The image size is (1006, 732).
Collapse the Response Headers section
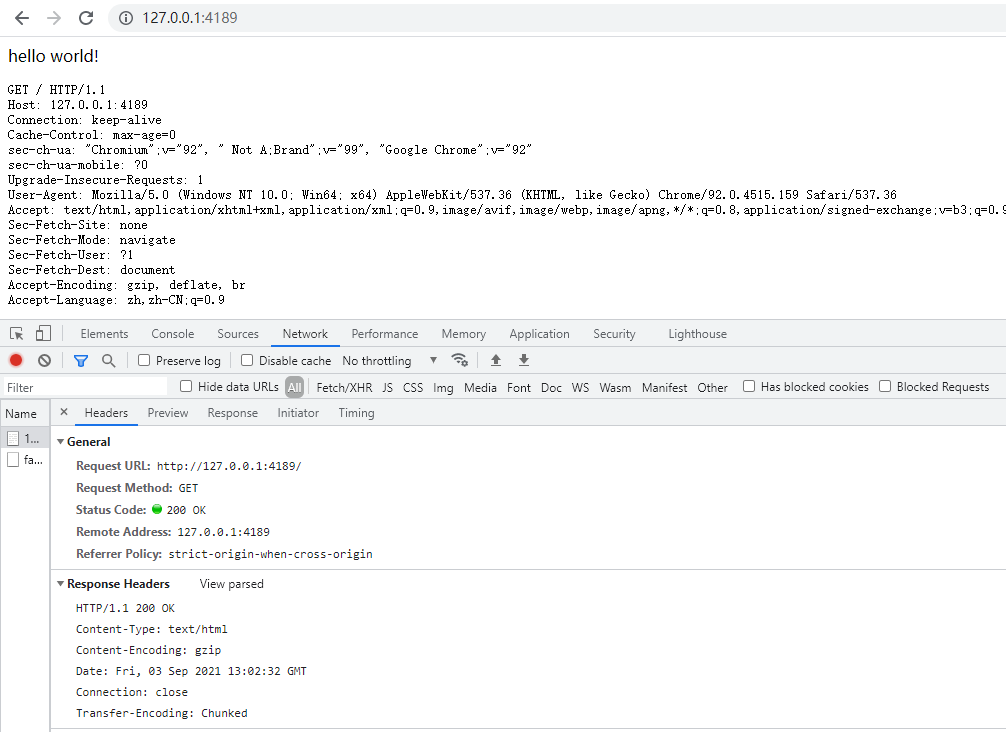[x=60, y=583]
